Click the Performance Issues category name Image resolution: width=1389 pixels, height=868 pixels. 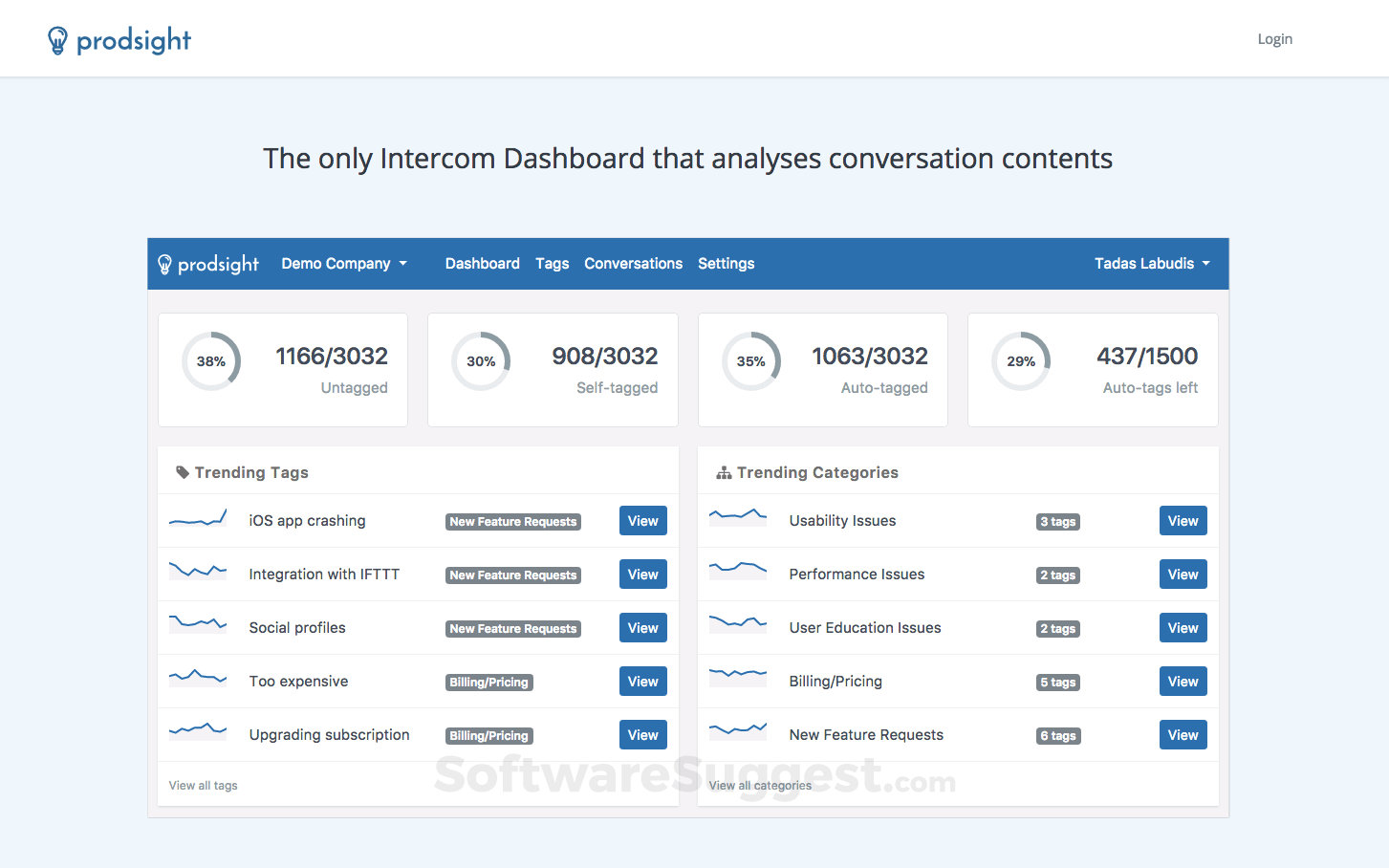(857, 575)
